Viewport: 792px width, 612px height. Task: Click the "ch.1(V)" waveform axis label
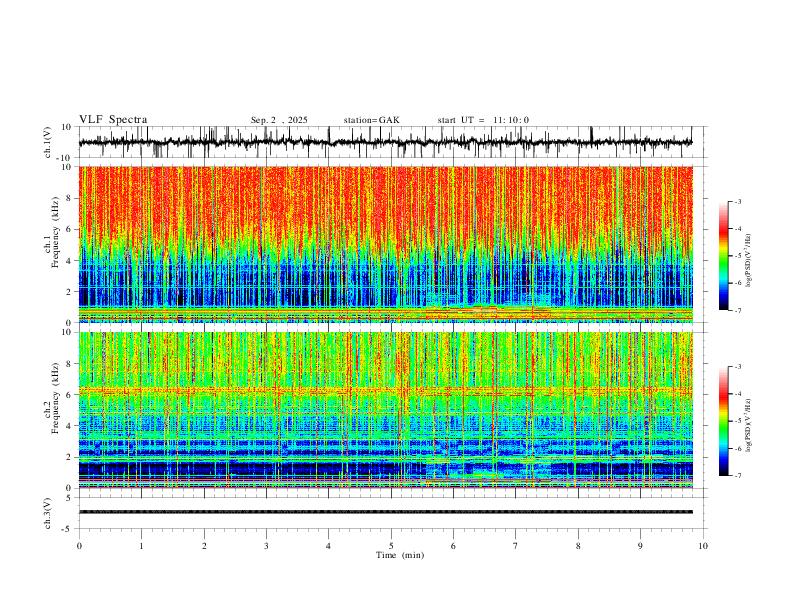(x=48, y=142)
